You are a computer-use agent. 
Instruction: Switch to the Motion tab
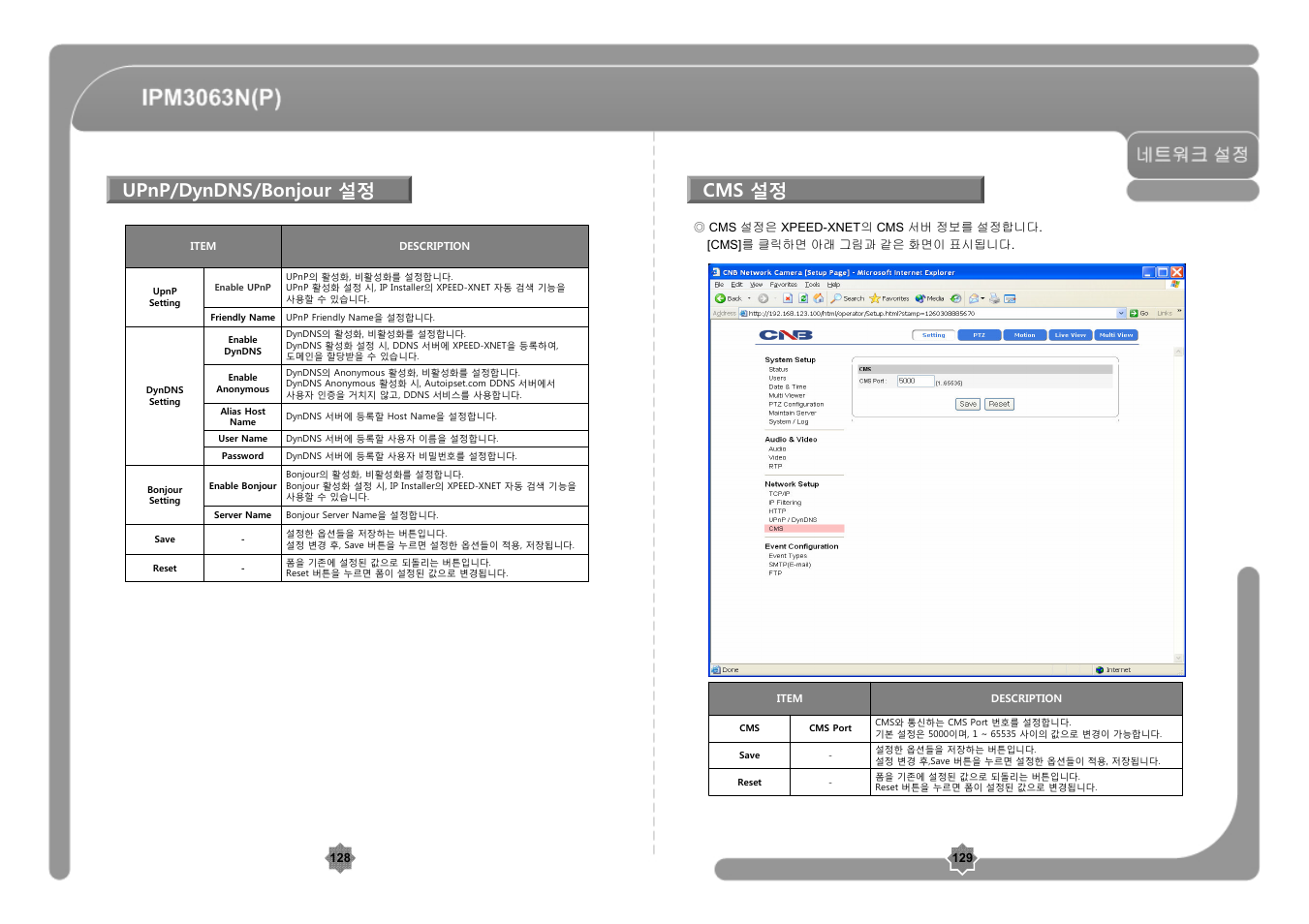point(1024,335)
